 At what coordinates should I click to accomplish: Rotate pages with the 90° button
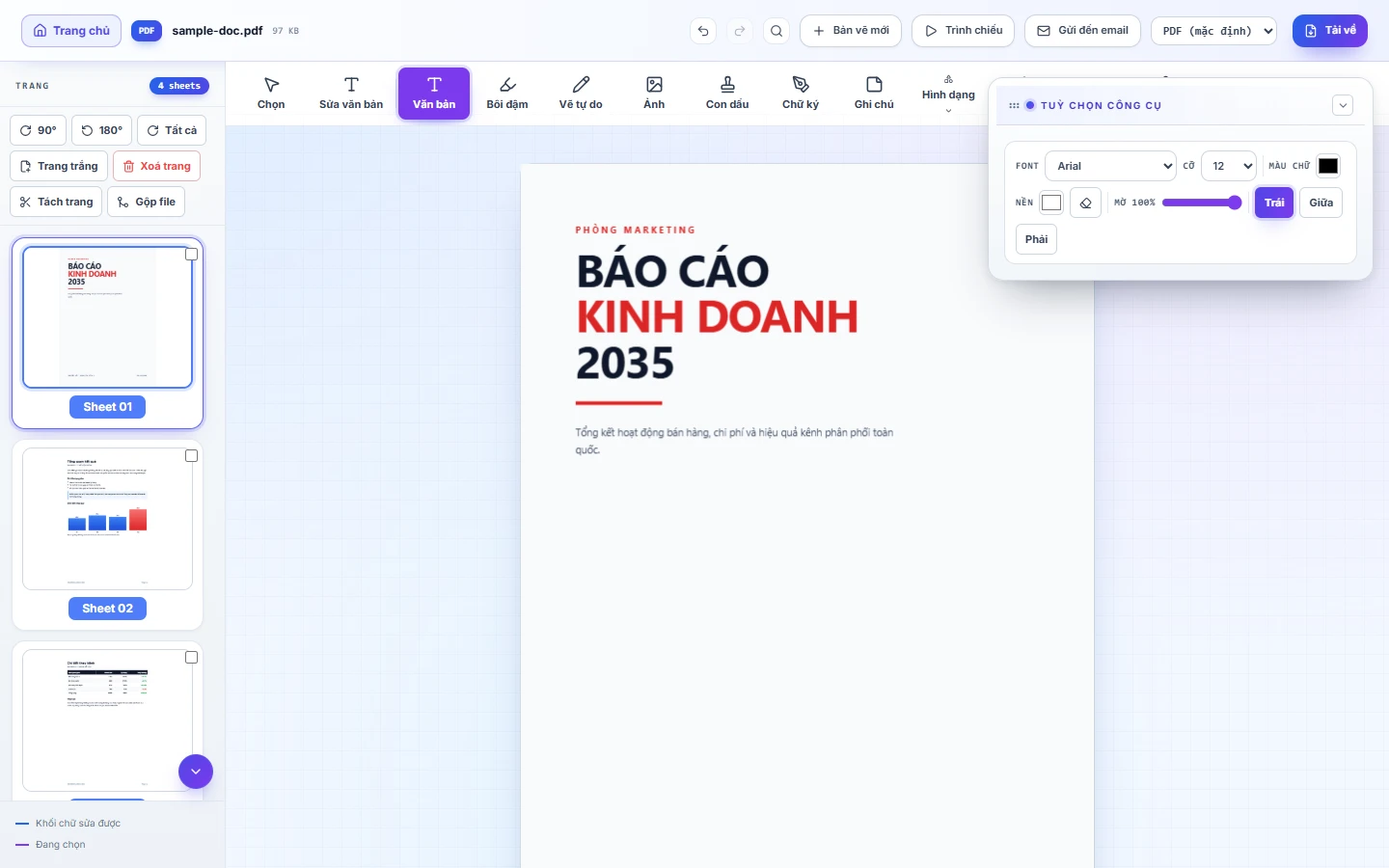click(39, 130)
